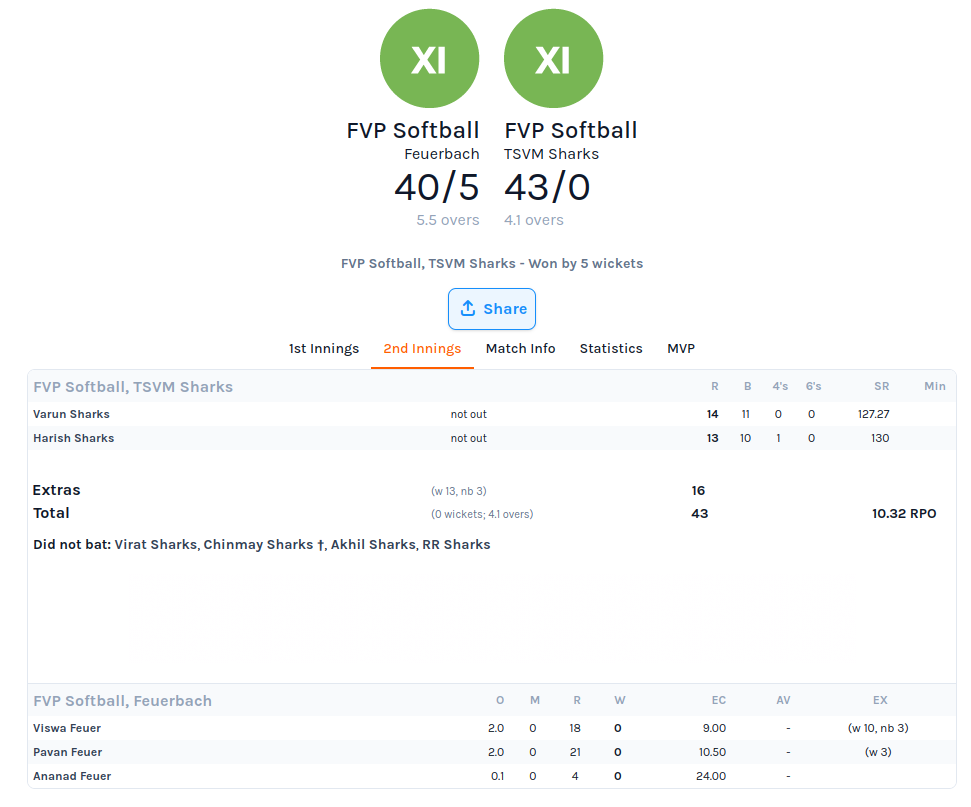Open Harish Sharks player profile
This screenshot has width=971, height=807.
click(74, 438)
